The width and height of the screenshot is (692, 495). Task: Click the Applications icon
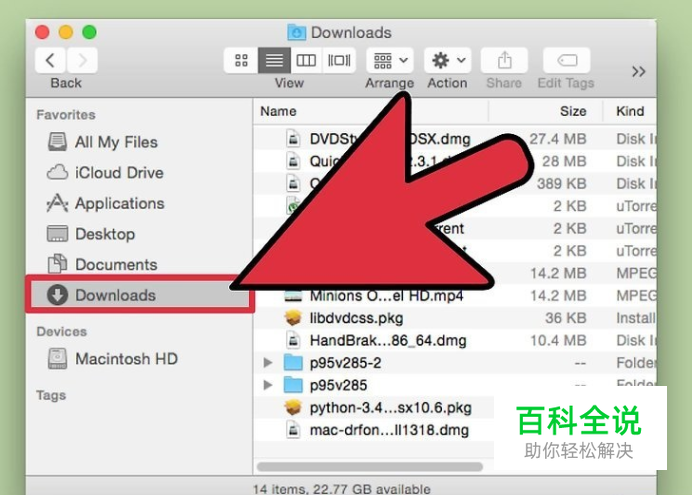tap(57, 203)
